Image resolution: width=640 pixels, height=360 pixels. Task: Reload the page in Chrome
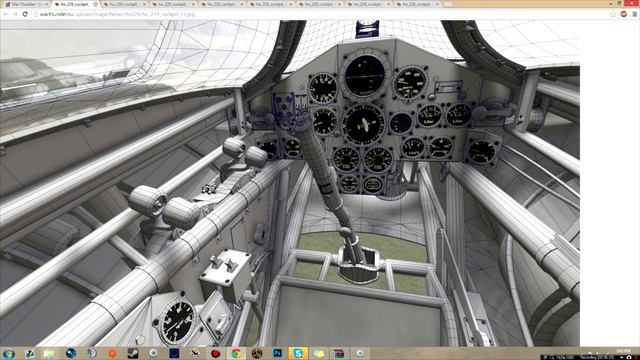[25, 14]
